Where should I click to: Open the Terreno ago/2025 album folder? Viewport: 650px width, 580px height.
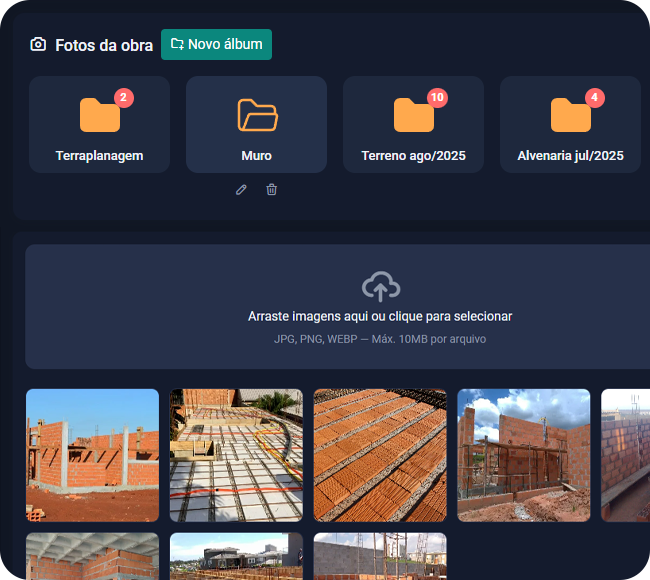(x=413, y=124)
